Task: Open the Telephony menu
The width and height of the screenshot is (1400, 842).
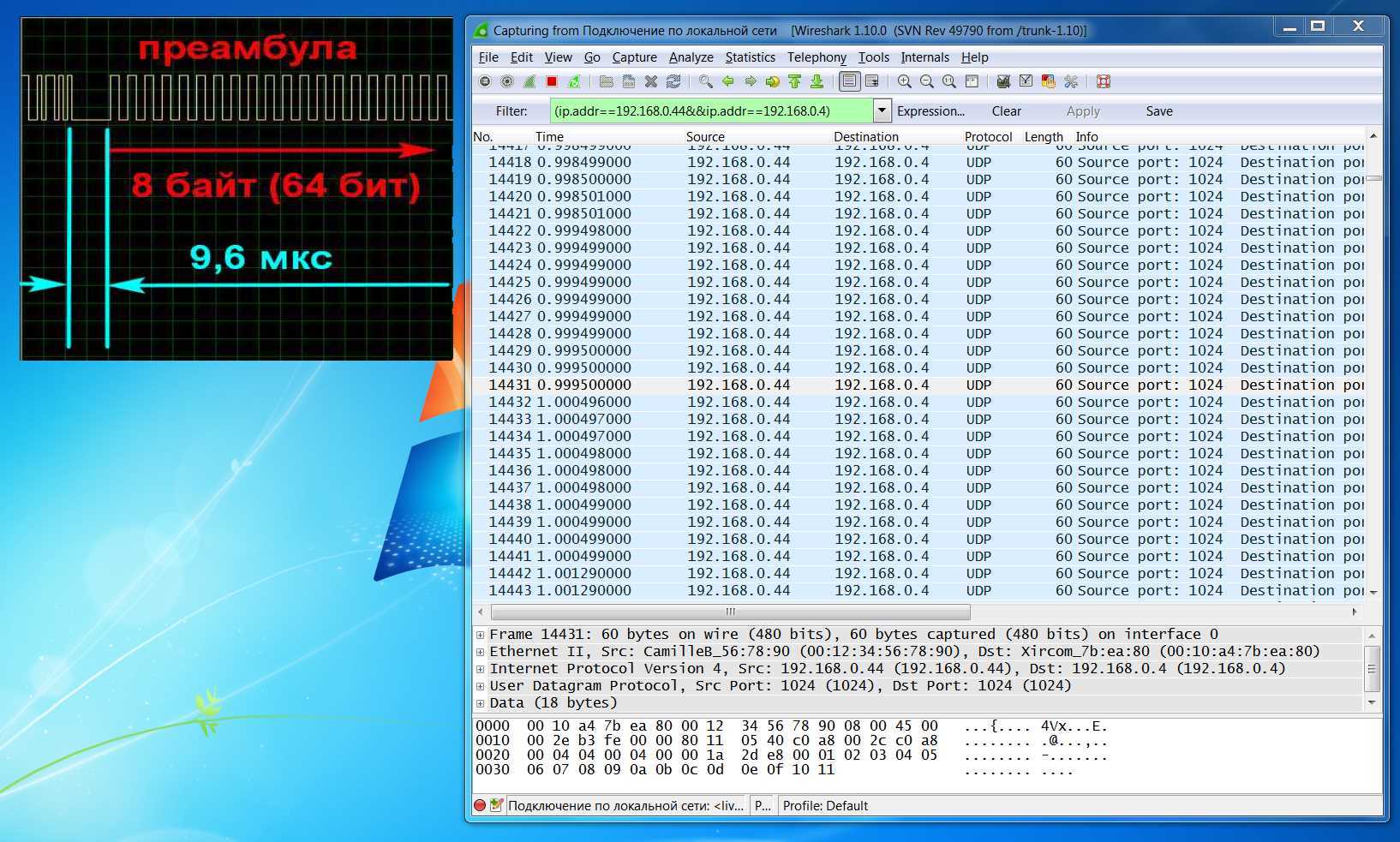Action: [817, 57]
